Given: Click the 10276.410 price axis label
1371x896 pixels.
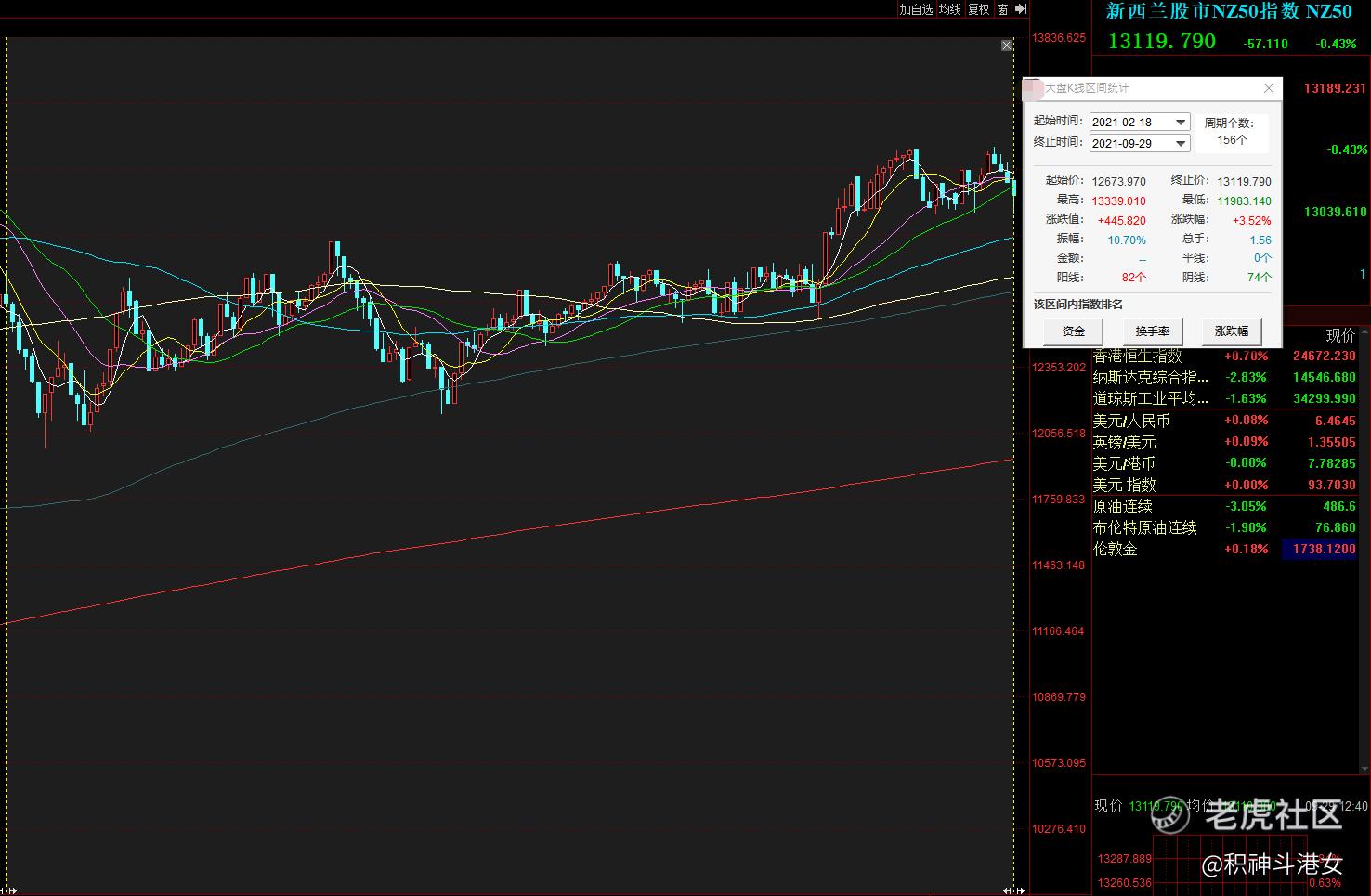Looking at the screenshot, I should [1059, 829].
